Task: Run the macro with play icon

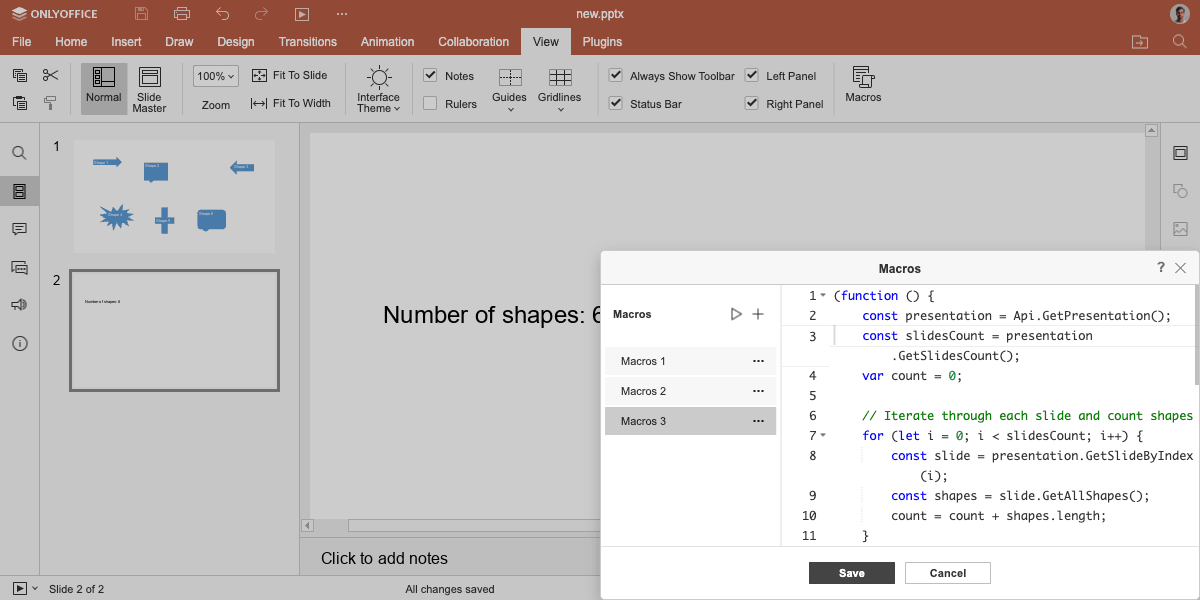Action: pyautogui.click(x=736, y=314)
